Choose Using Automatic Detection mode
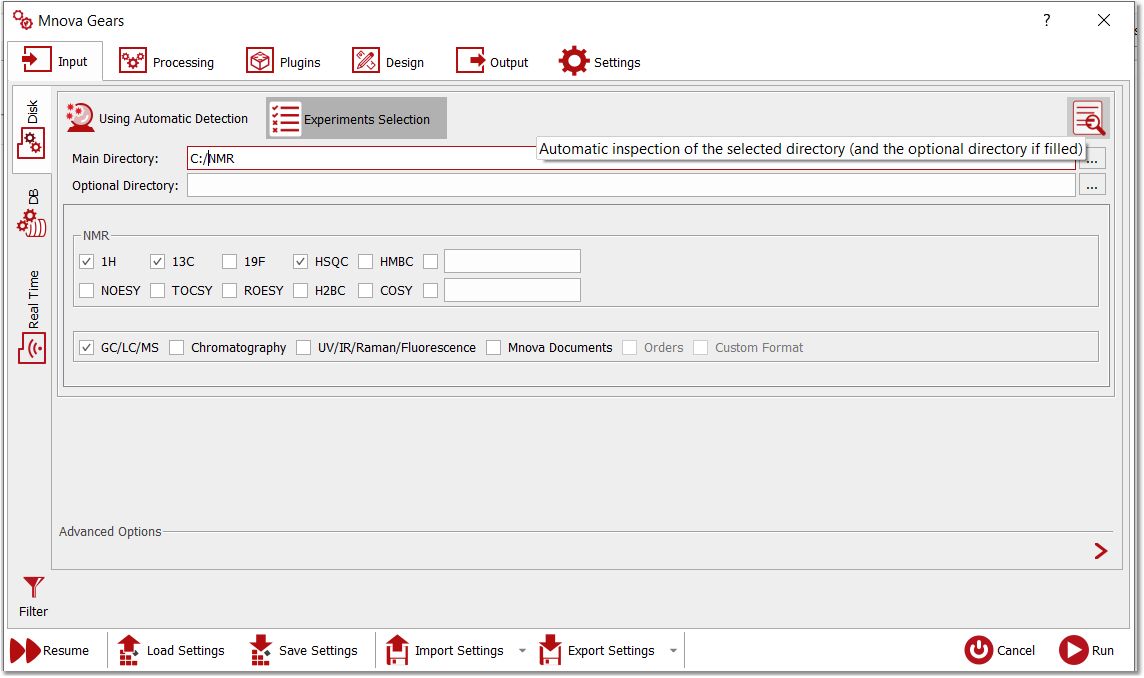The height and width of the screenshot is (678, 1144). point(158,118)
